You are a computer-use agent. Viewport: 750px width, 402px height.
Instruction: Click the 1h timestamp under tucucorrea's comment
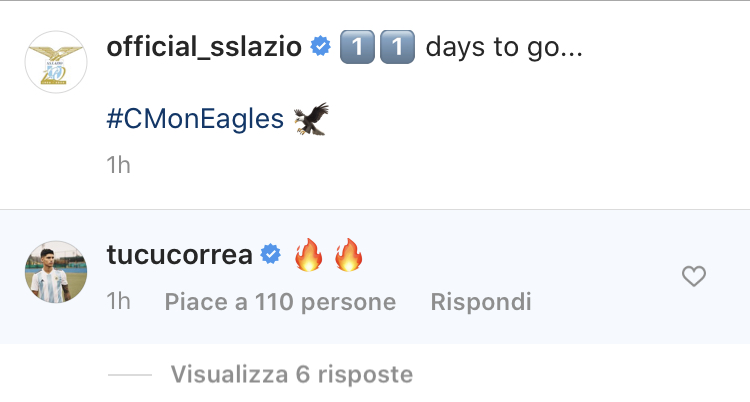(118, 302)
